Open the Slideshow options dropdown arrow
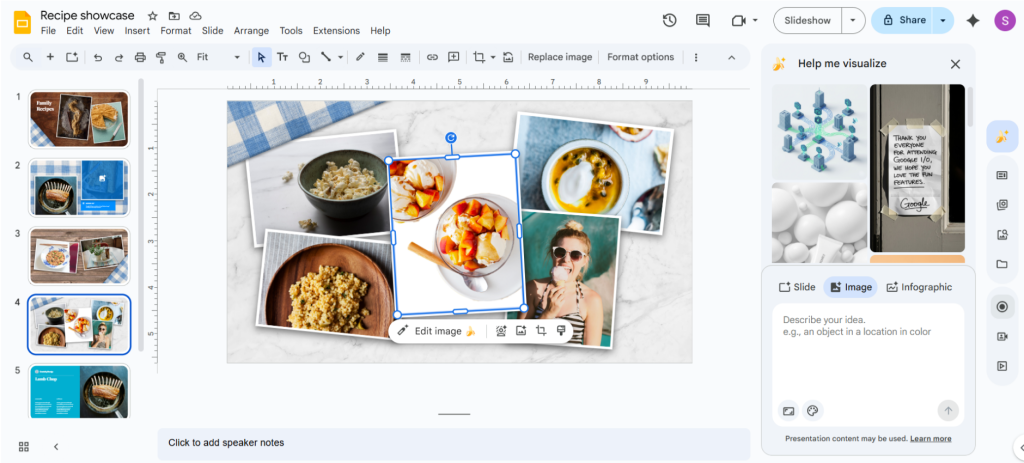The width and height of the screenshot is (1024, 463). coord(853,20)
